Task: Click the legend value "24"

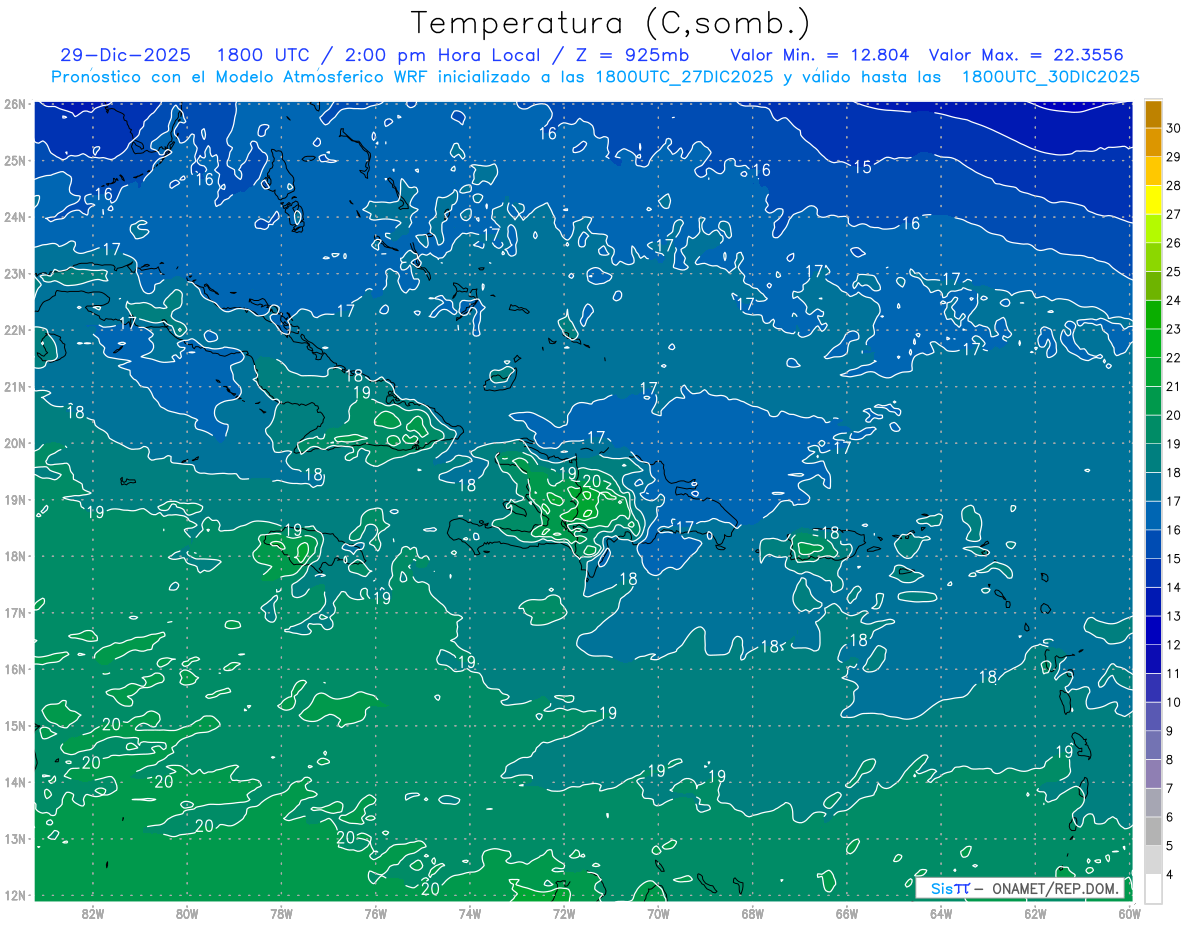Action: (x=1174, y=300)
